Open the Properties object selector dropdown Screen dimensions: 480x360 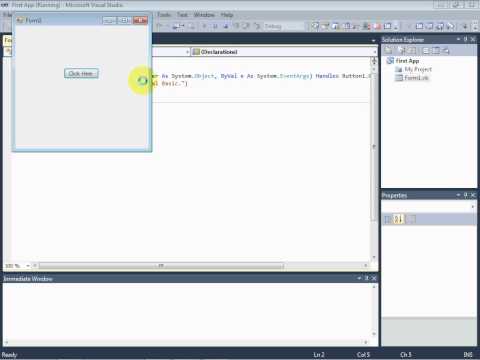pos(473,207)
